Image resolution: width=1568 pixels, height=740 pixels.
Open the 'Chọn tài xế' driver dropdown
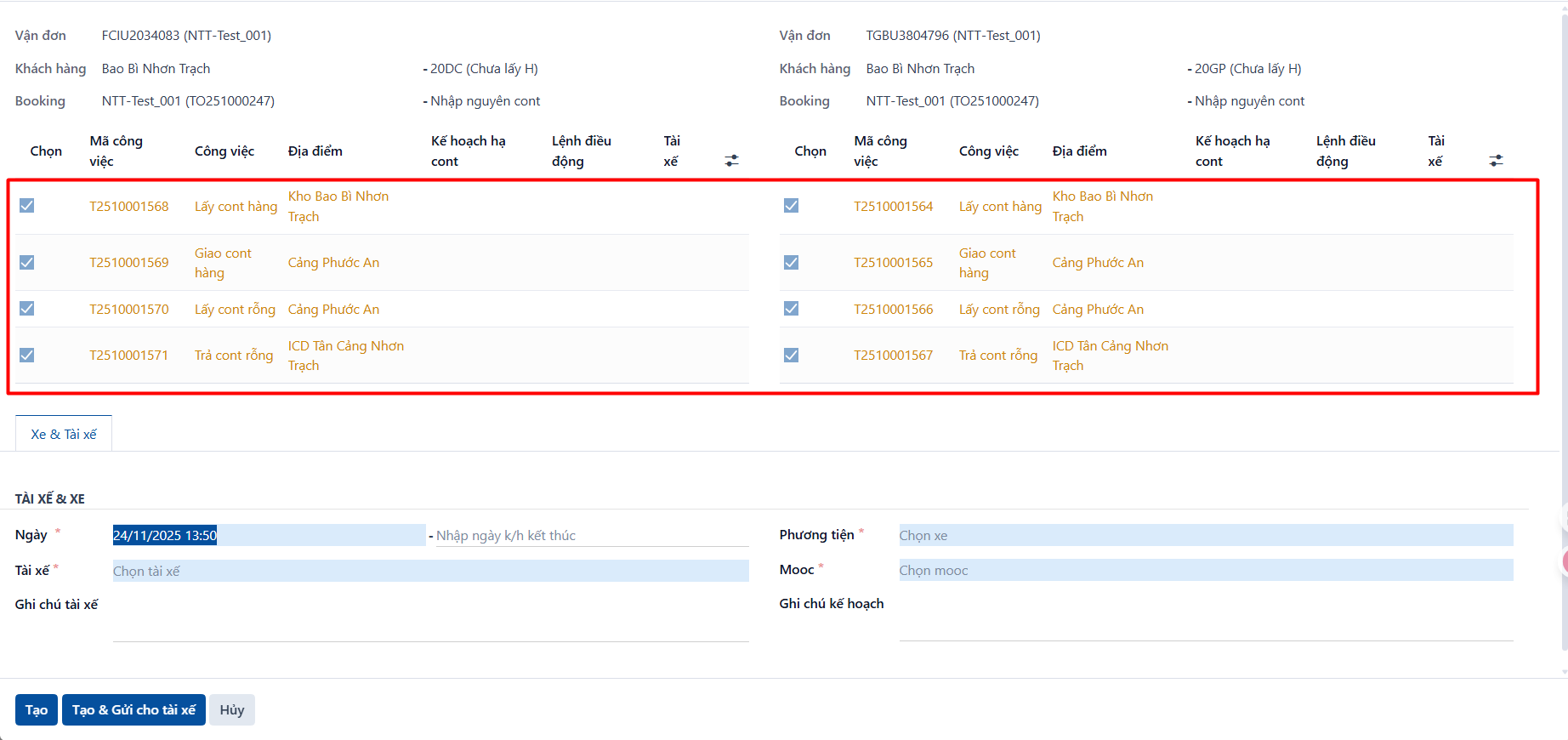(x=430, y=571)
